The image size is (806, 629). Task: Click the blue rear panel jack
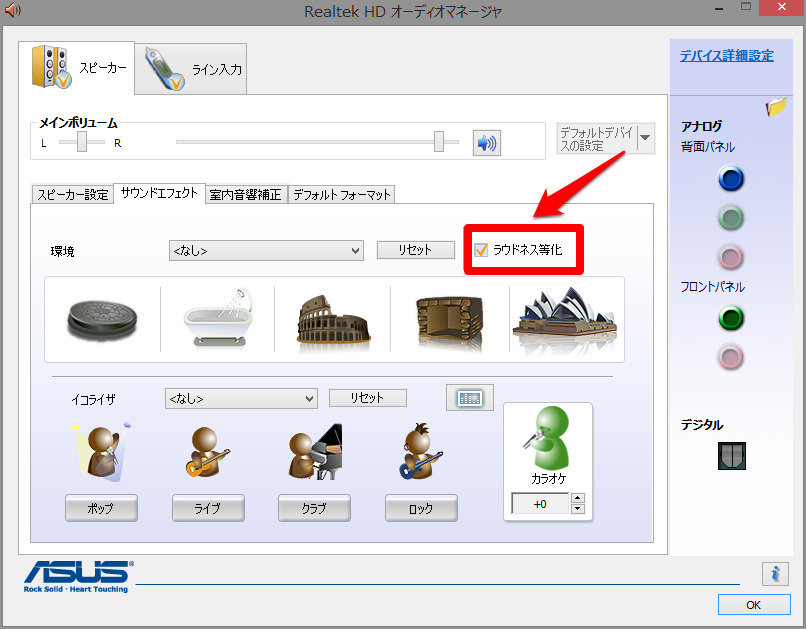tap(730, 179)
